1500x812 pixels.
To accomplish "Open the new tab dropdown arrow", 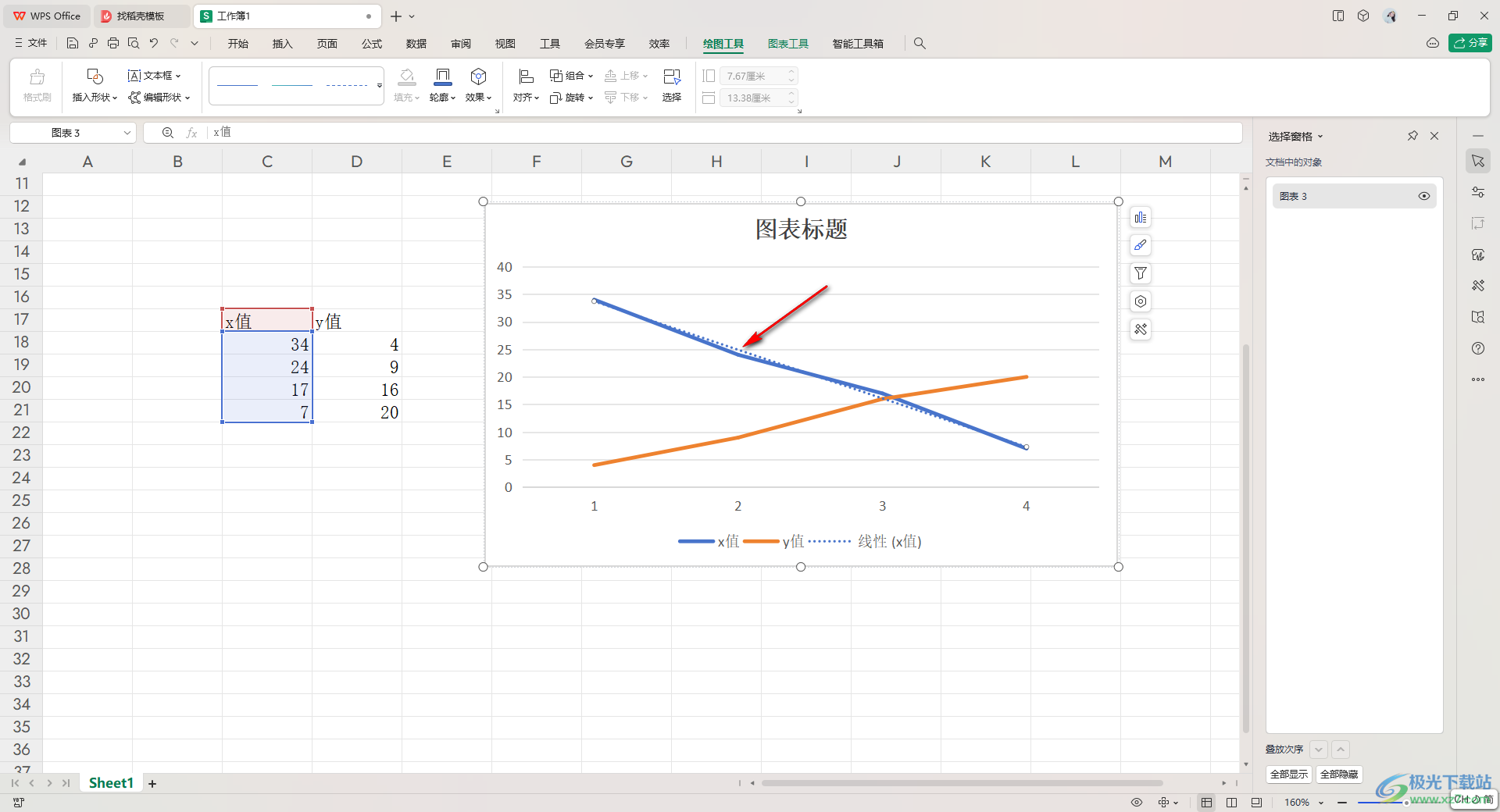I will tap(412, 16).
